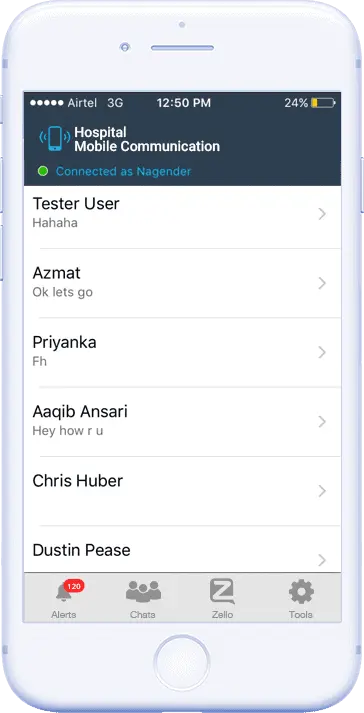Tap the battery icon in status bar
Image resolution: width=364 pixels, height=713 pixels.
pyautogui.click(x=323, y=103)
